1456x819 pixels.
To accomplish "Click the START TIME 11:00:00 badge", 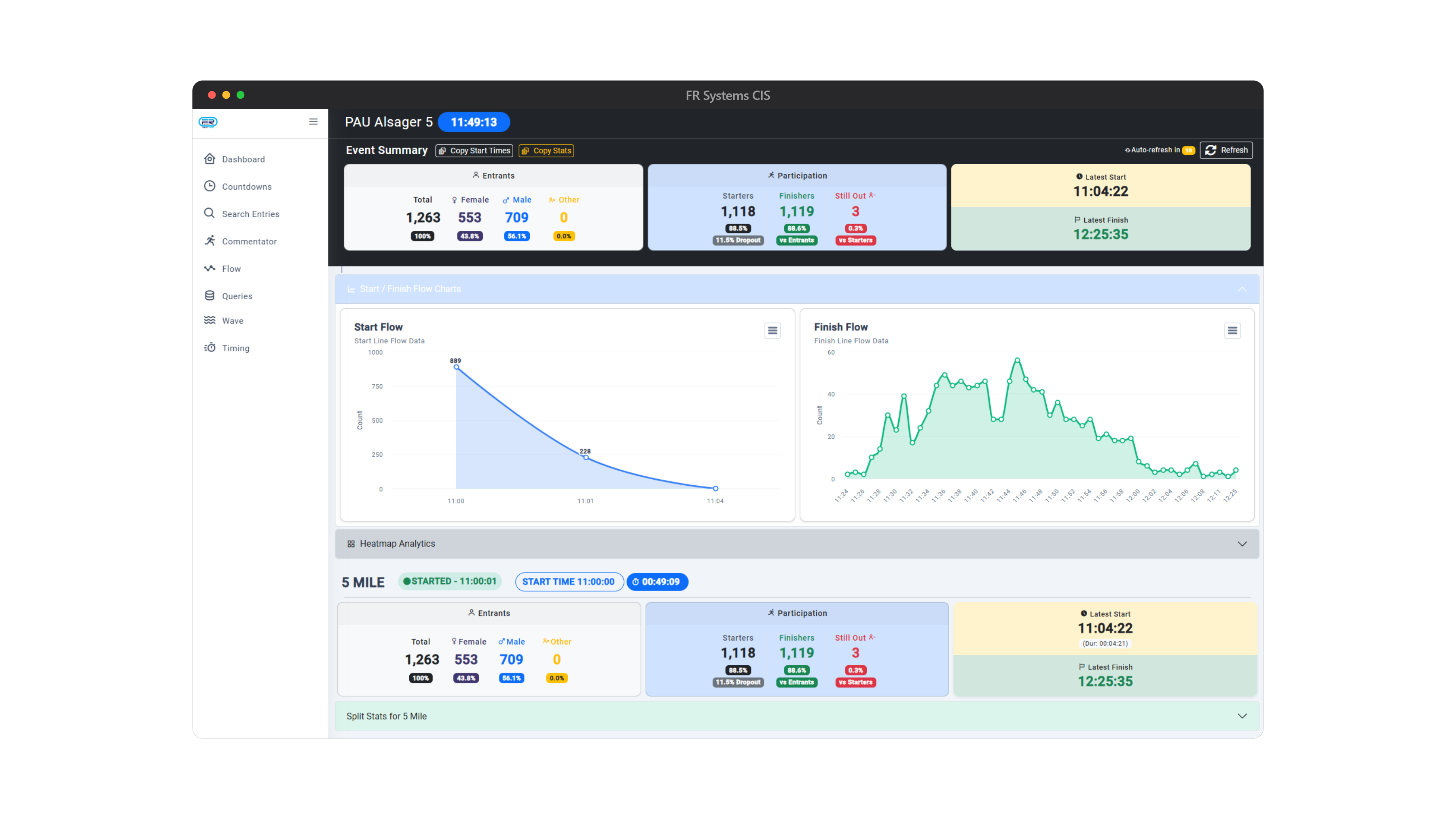I will pos(569,581).
